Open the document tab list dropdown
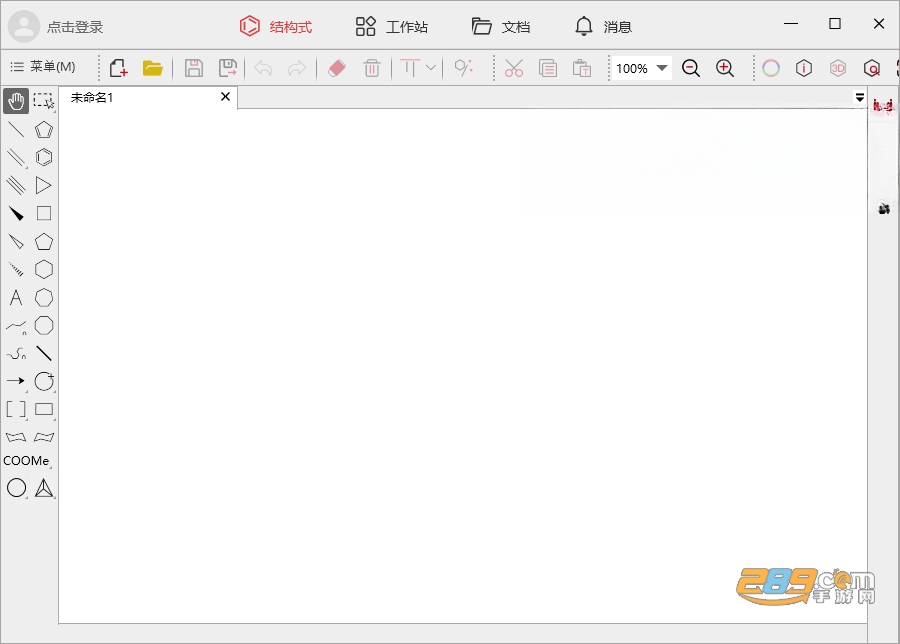 point(860,98)
